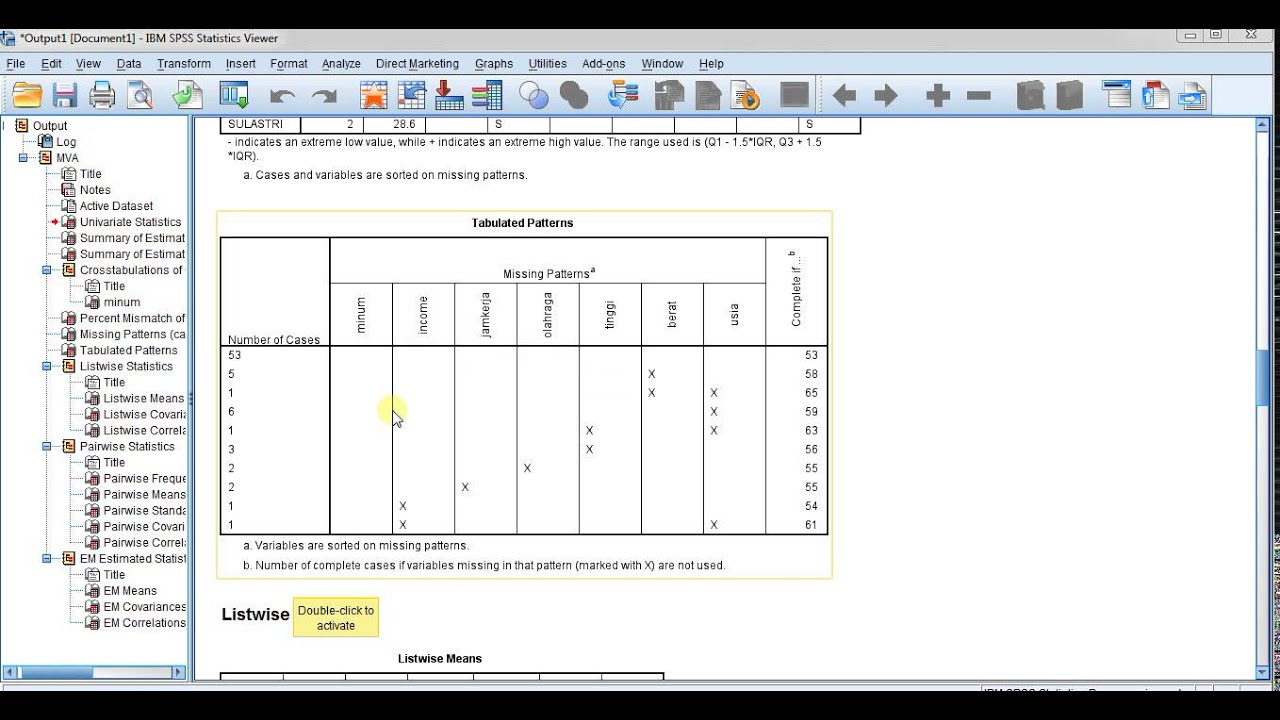
Task: Click the Tabulated Patterns table title
Action: point(522,223)
